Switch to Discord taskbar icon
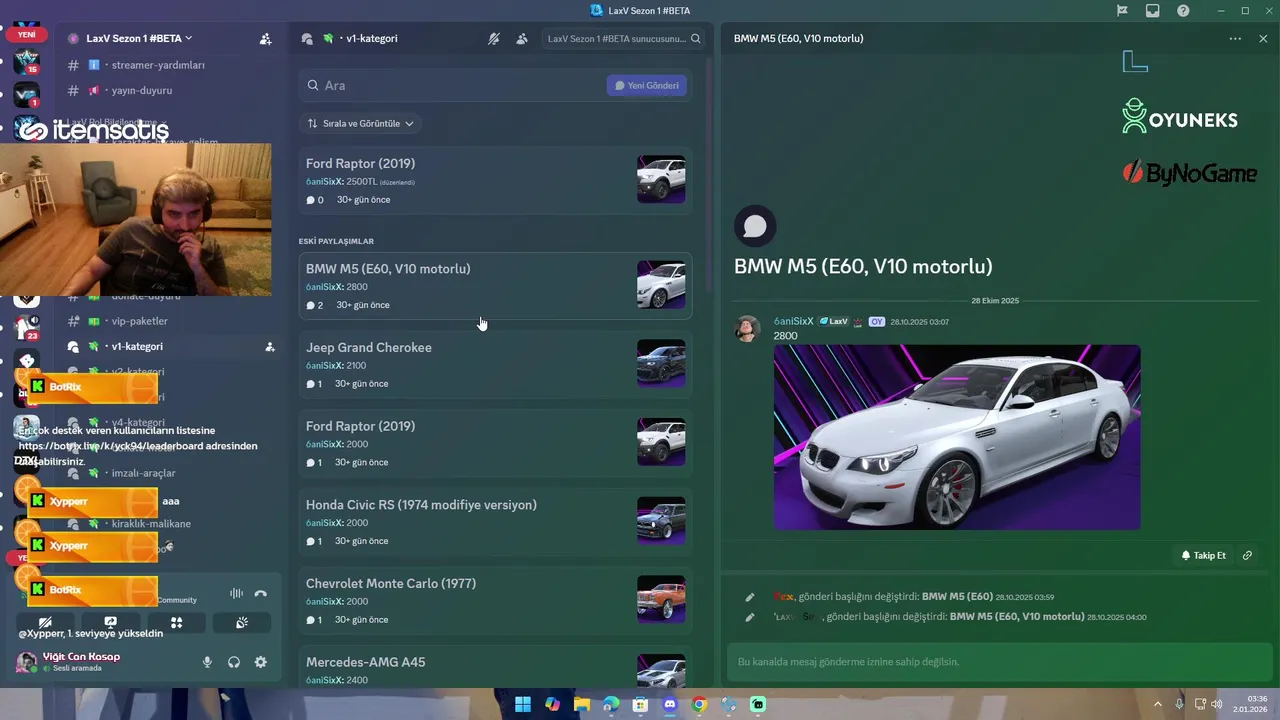This screenshot has width=1280, height=720. pos(670,704)
